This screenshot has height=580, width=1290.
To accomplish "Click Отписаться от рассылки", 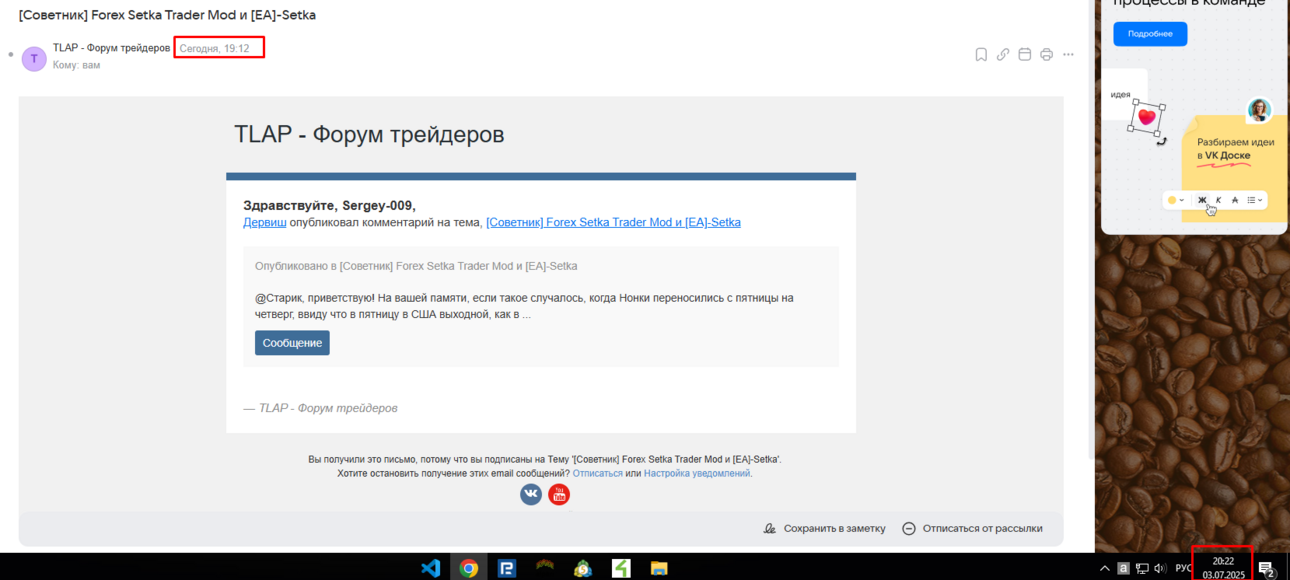I will point(972,528).
